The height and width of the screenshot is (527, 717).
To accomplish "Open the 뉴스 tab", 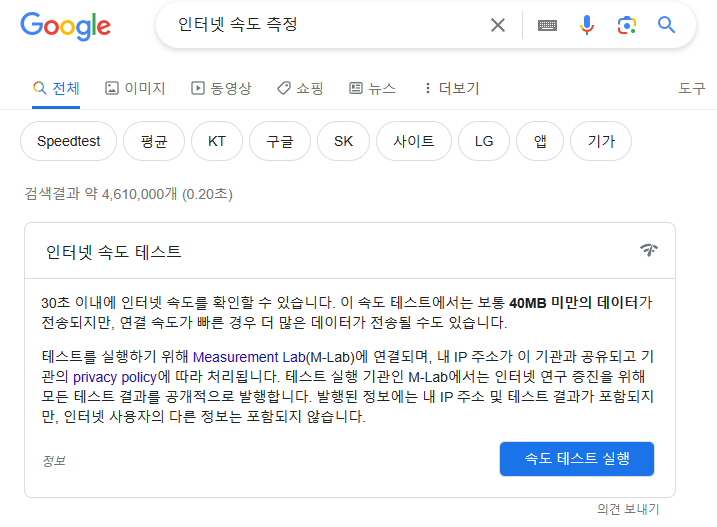I will coord(373,88).
